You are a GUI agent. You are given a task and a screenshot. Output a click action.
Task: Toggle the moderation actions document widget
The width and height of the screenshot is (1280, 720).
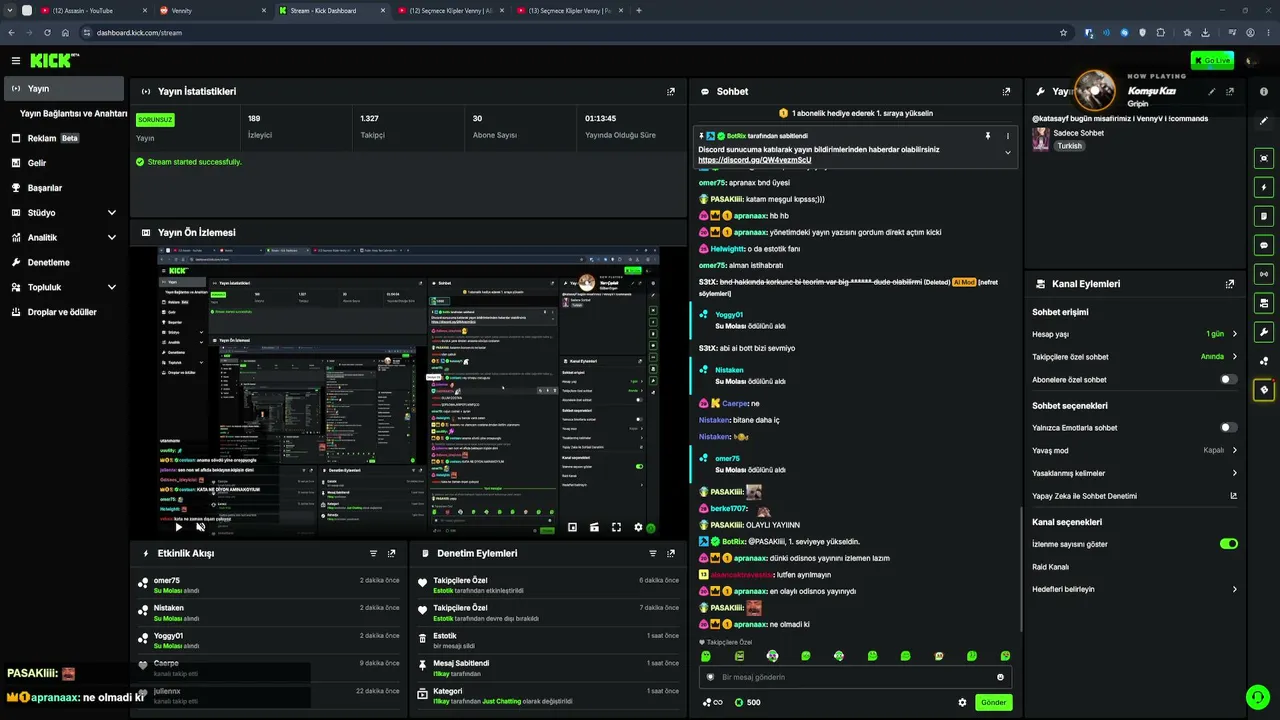(x=1264, y=216)
